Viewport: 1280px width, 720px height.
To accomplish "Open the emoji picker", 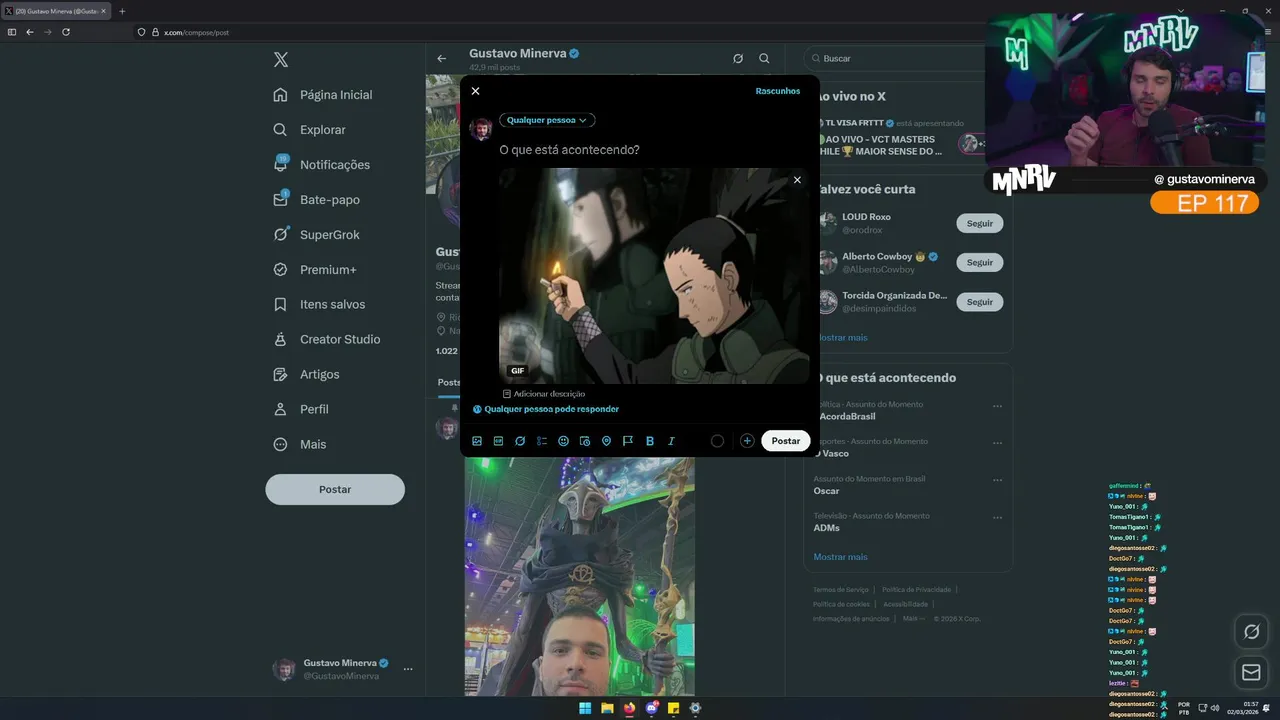I will [563, 441].
